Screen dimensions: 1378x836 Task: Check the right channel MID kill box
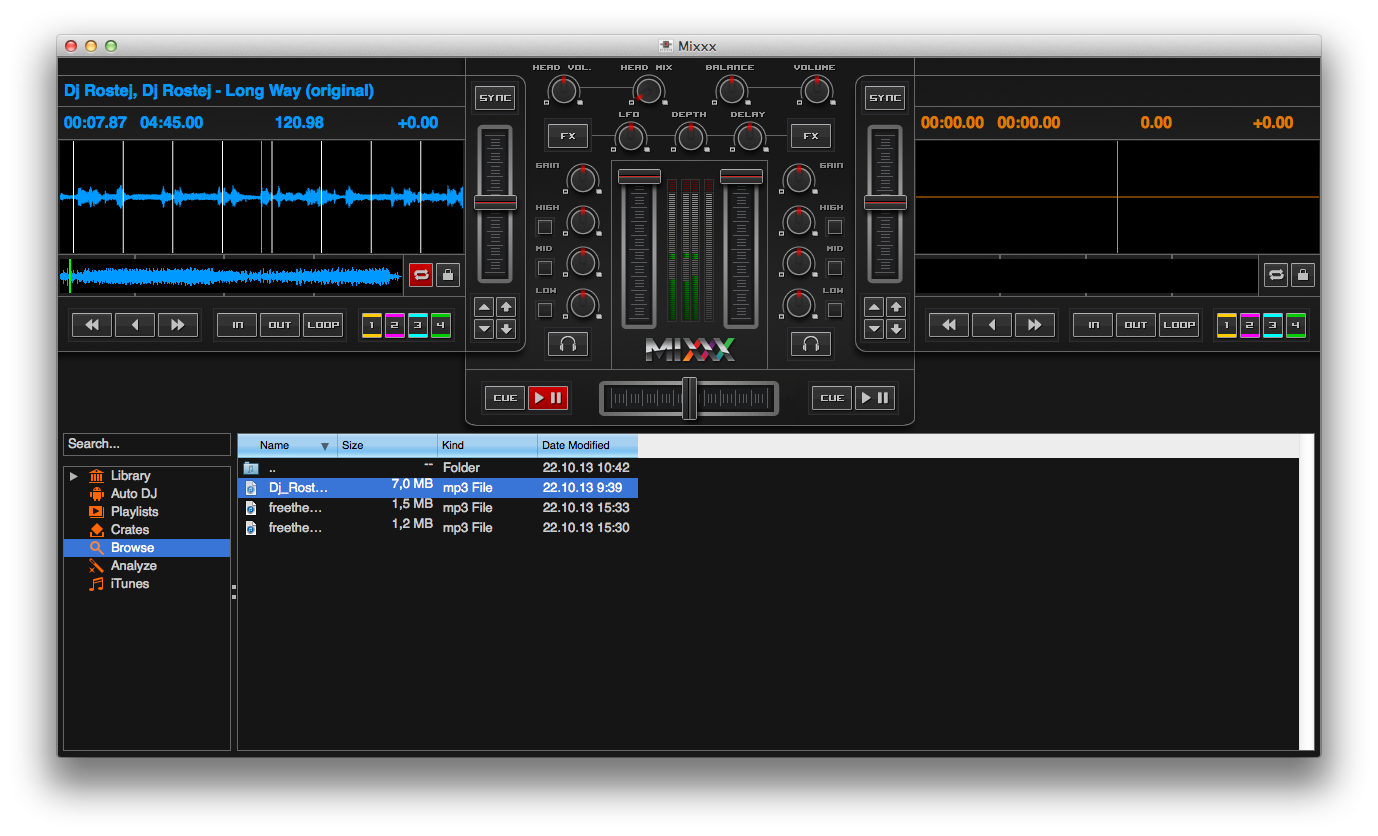tap(835, 268)
